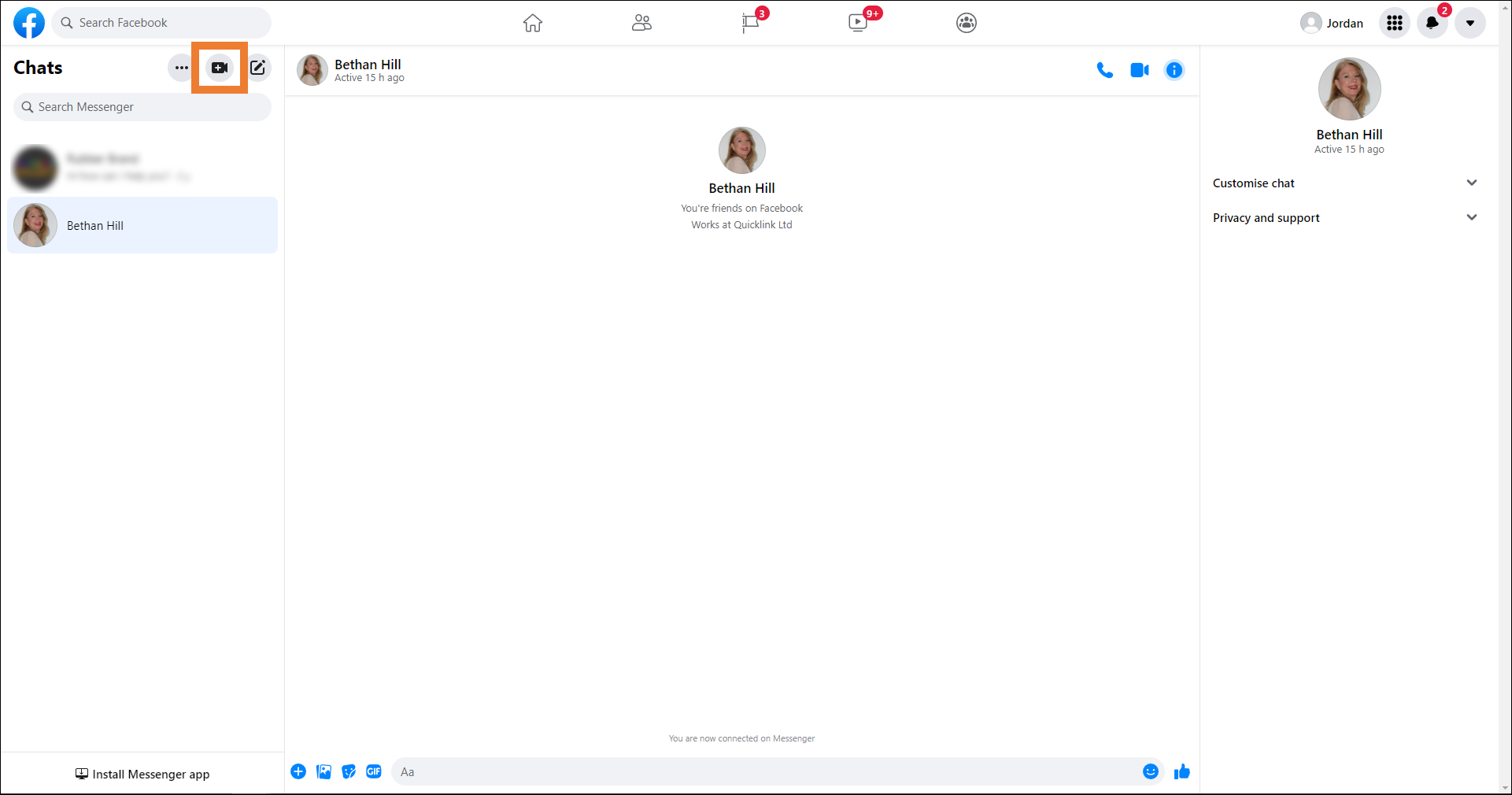Start a new video room from Chats
The width and height of the screenshot is (1512, 795).
220,68
